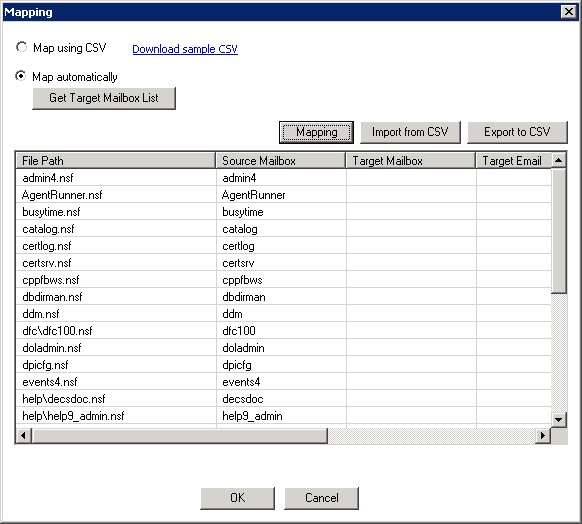The image size is (582, 524).
Task: Click the Target Email column header
Action: click(x=514, y=161)
